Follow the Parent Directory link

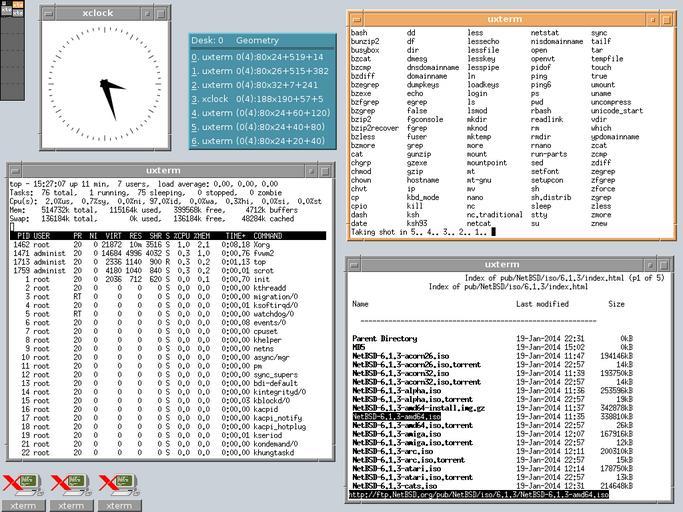tap(385, 338)
